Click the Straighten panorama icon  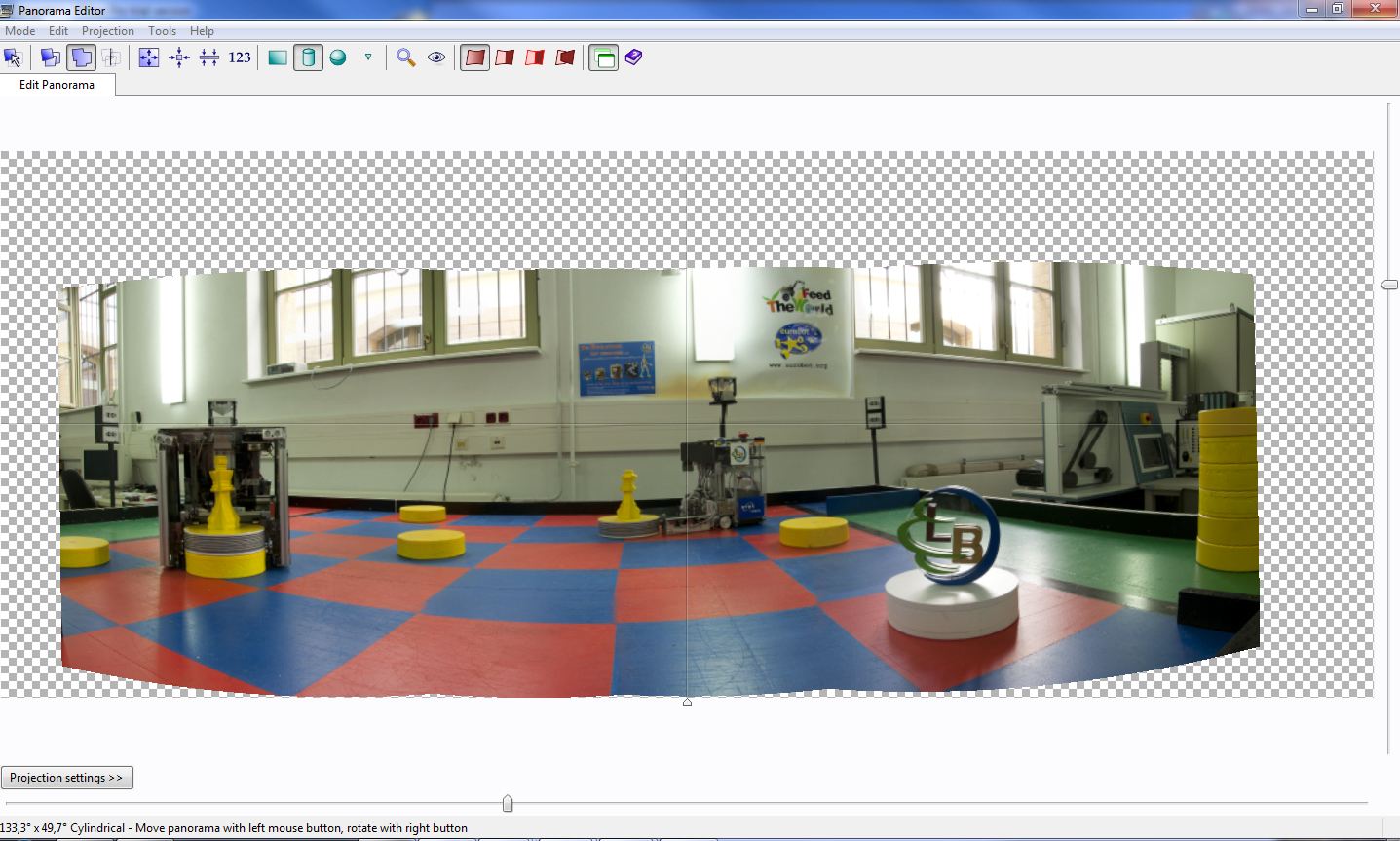209,57
